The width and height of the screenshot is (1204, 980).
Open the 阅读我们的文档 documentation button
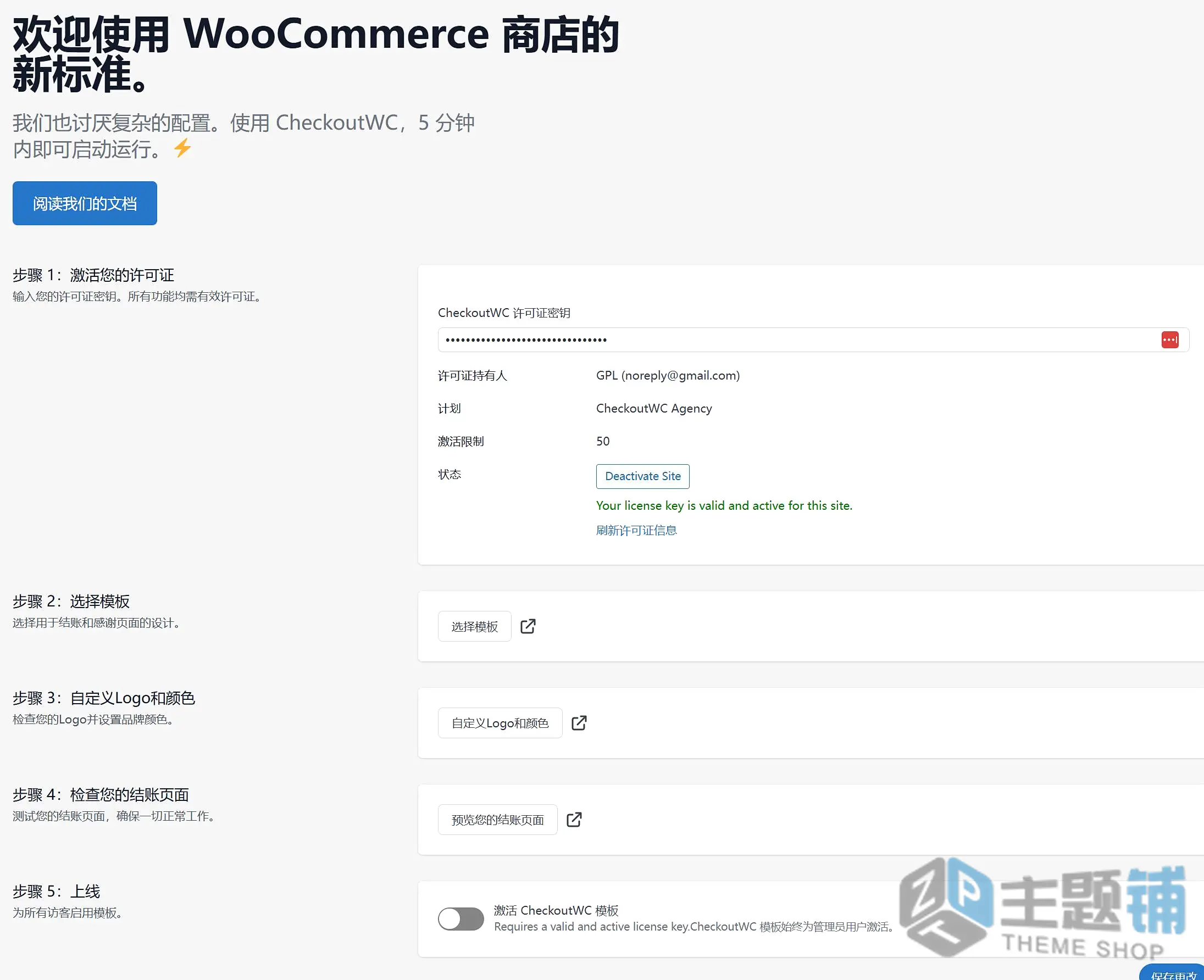click(85, 203)
